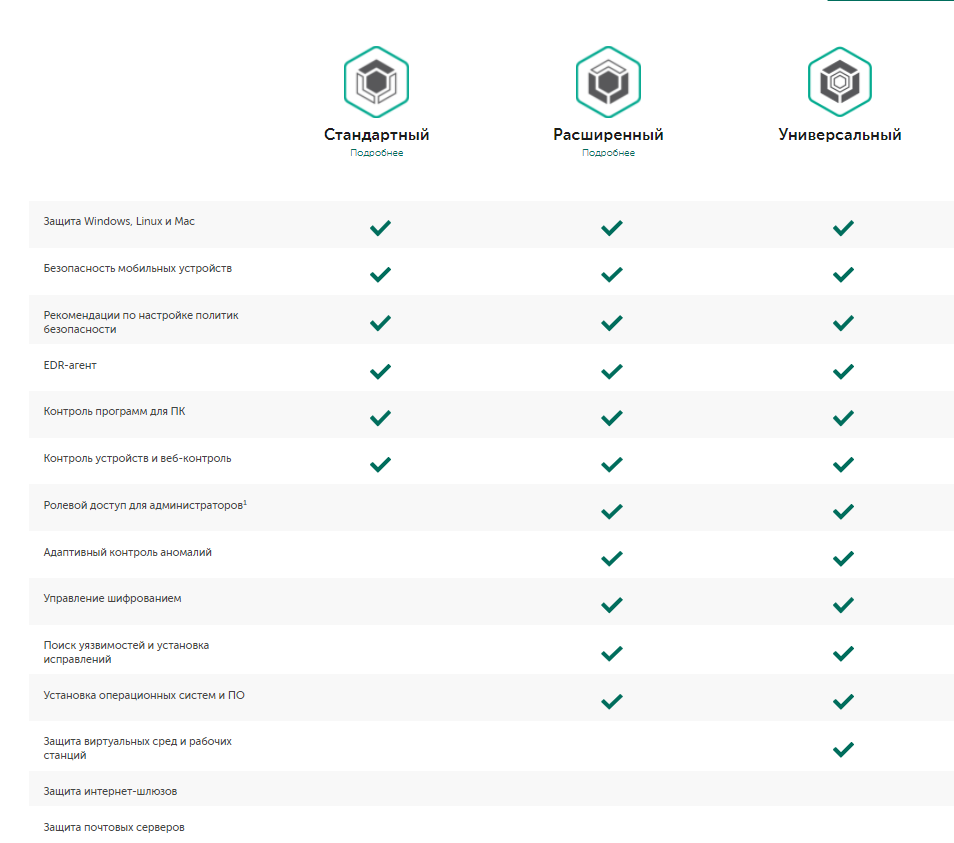954x843 pixels.
Task: Click Стандартный checkmark for Контроль программ для ПК
Action: coord(380,417)
